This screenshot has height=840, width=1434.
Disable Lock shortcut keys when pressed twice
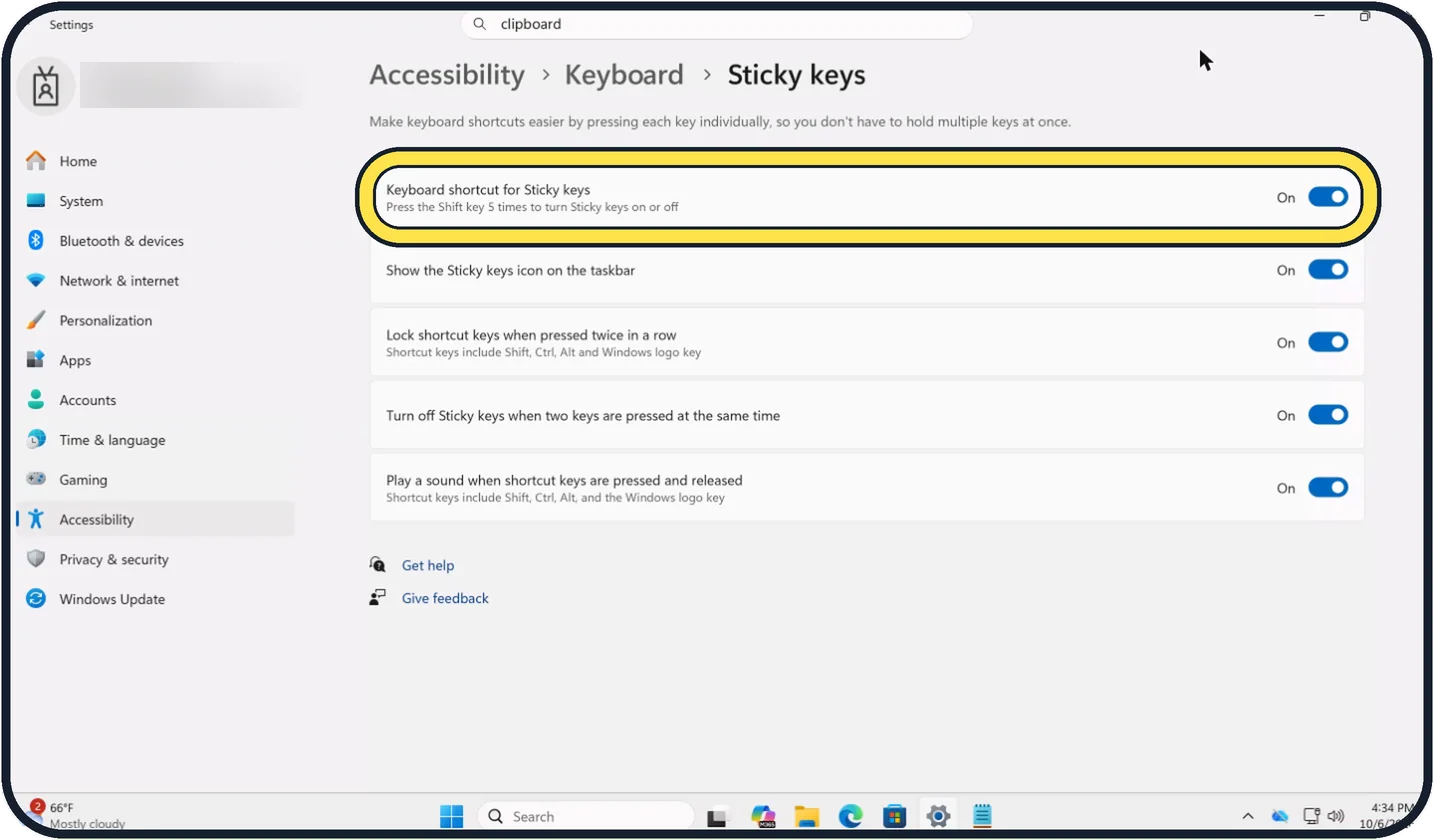(x=1328, y=342)
